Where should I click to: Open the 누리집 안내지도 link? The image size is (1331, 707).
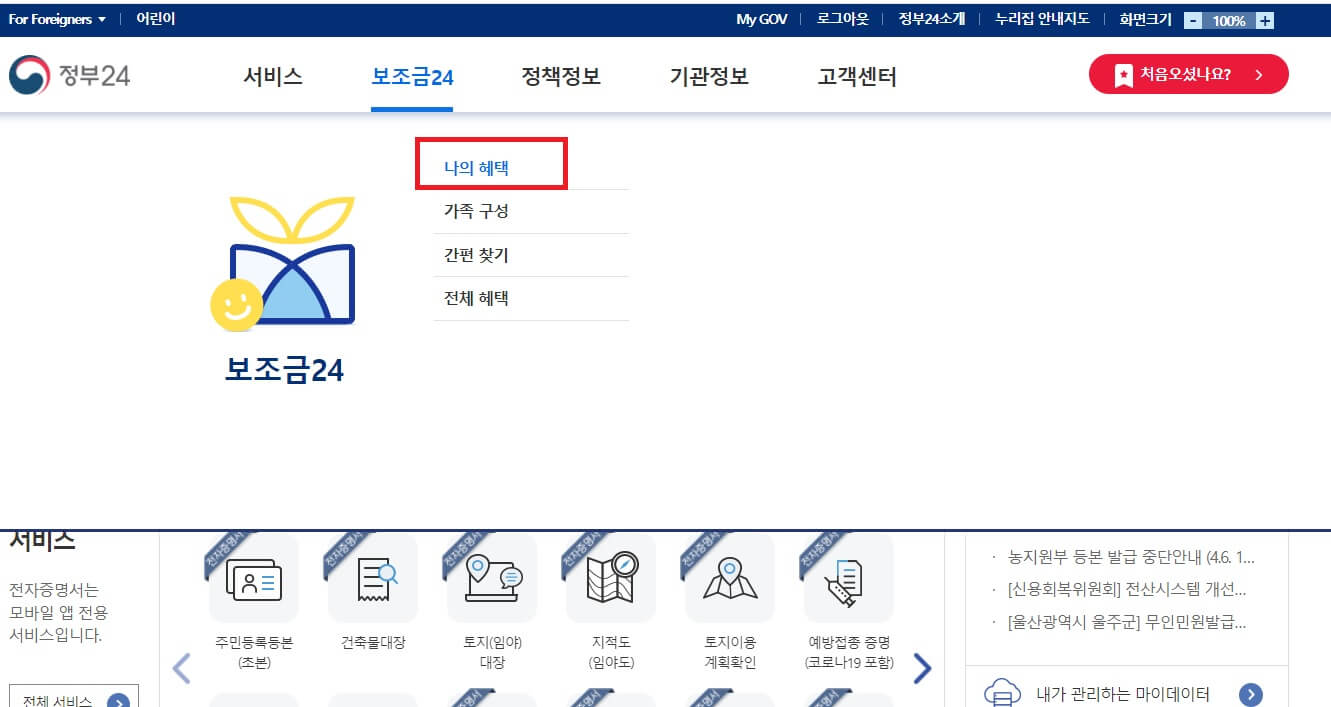(x=1042, y=19)
